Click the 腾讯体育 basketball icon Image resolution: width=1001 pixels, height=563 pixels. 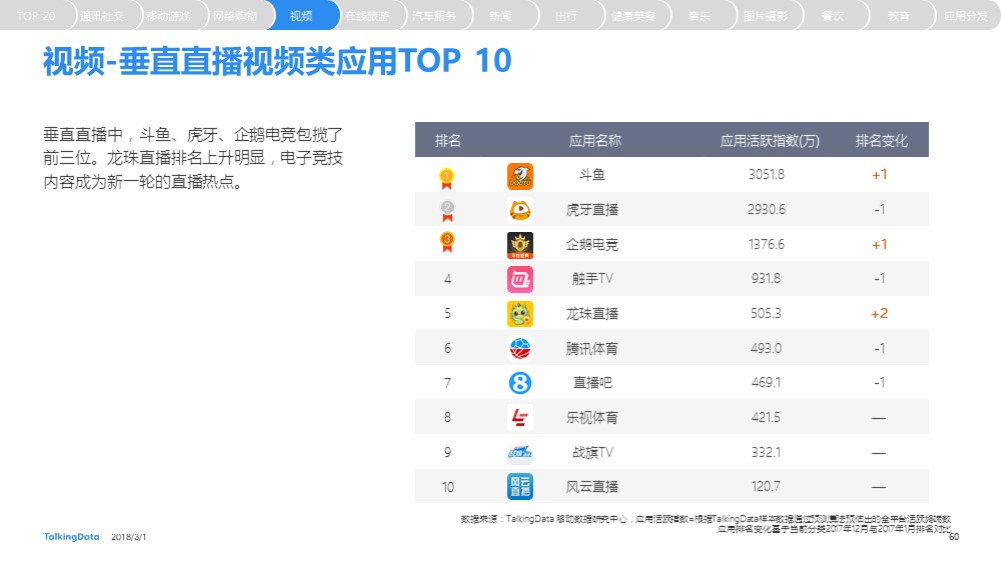[x=520, y=349]
